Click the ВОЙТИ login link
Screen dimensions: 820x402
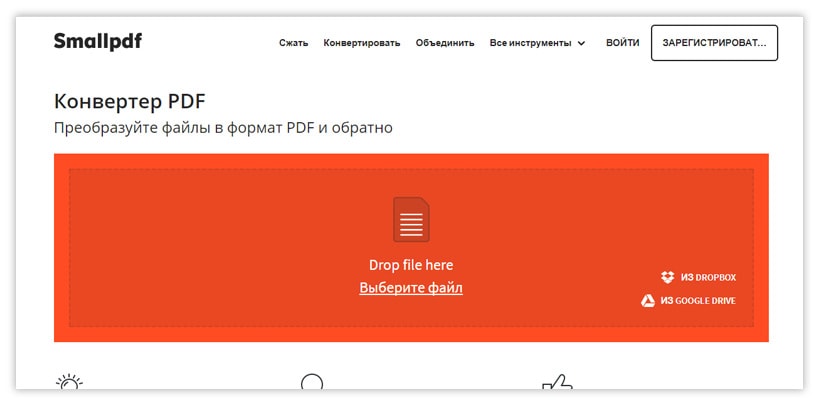(622, 43)
